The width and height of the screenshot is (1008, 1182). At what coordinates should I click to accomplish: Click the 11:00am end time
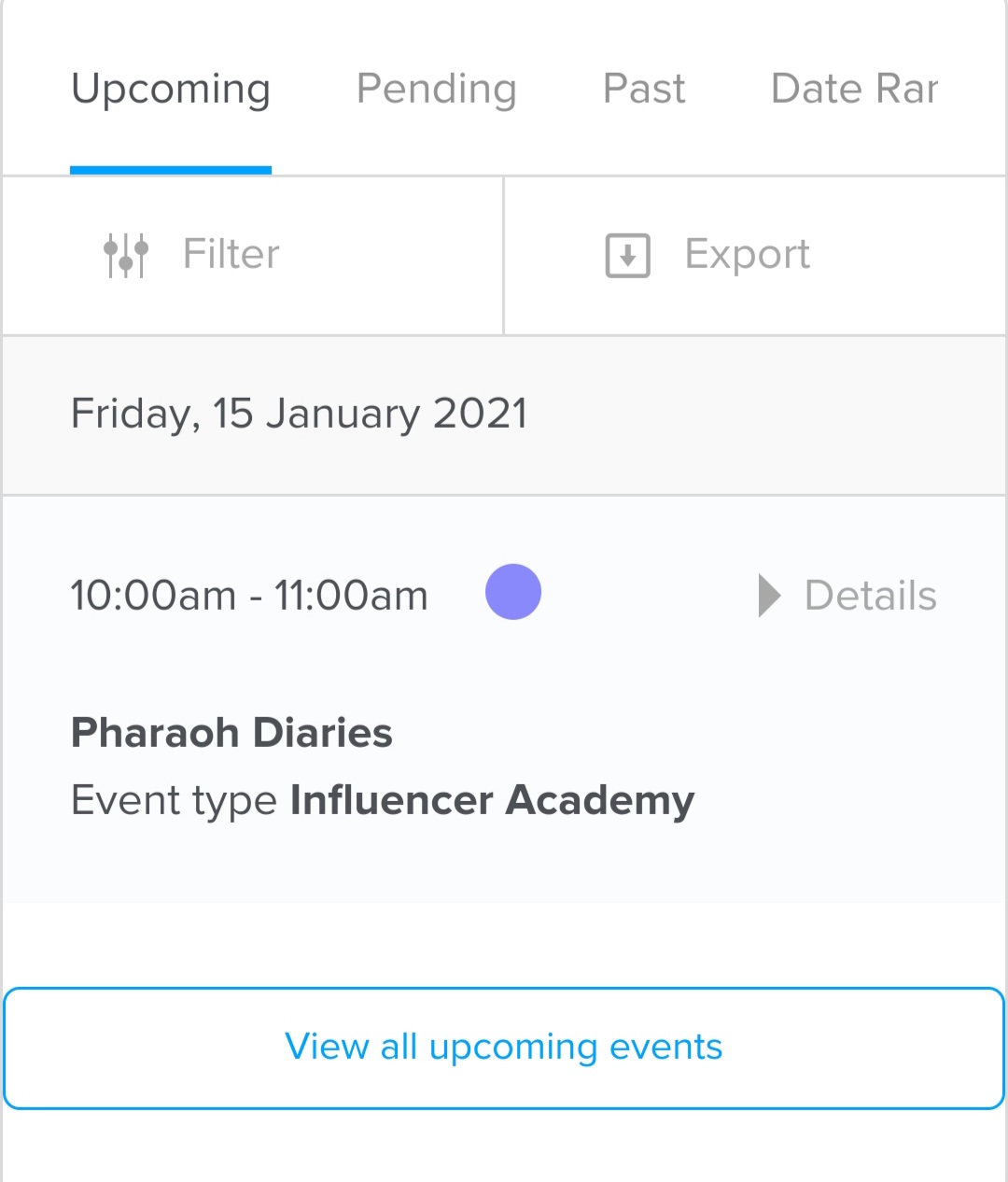coord(351,596)
